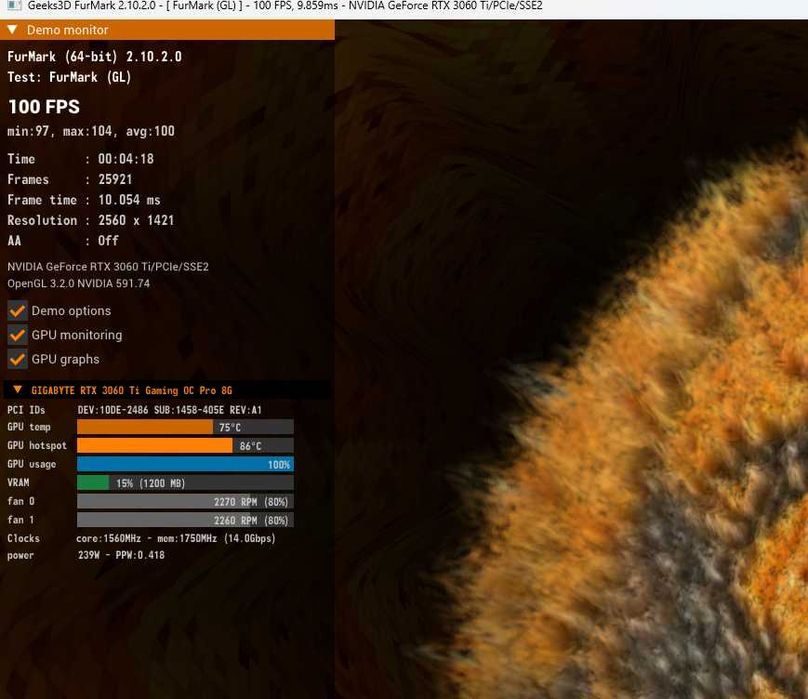The image size is (808, 699).
Task: Collapse the Demo monitor panel triangle
Action: [x=12, y=30]
